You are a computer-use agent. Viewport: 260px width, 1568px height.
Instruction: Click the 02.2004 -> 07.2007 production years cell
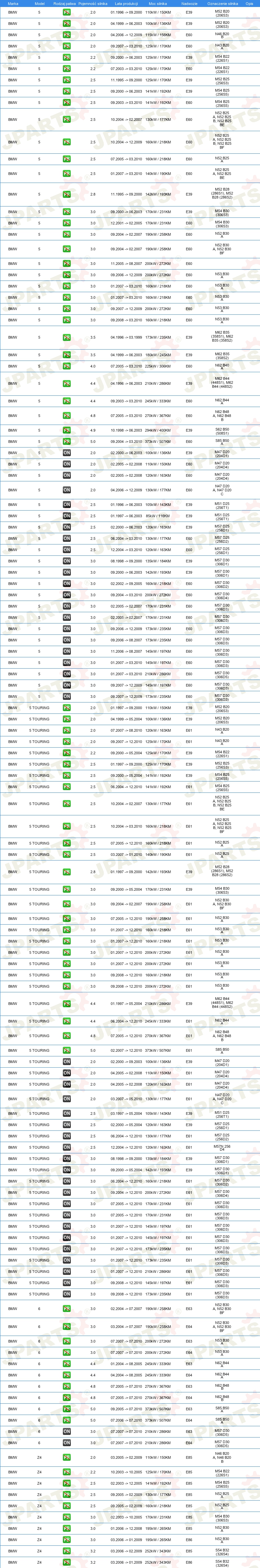[x=126, y=1309]
